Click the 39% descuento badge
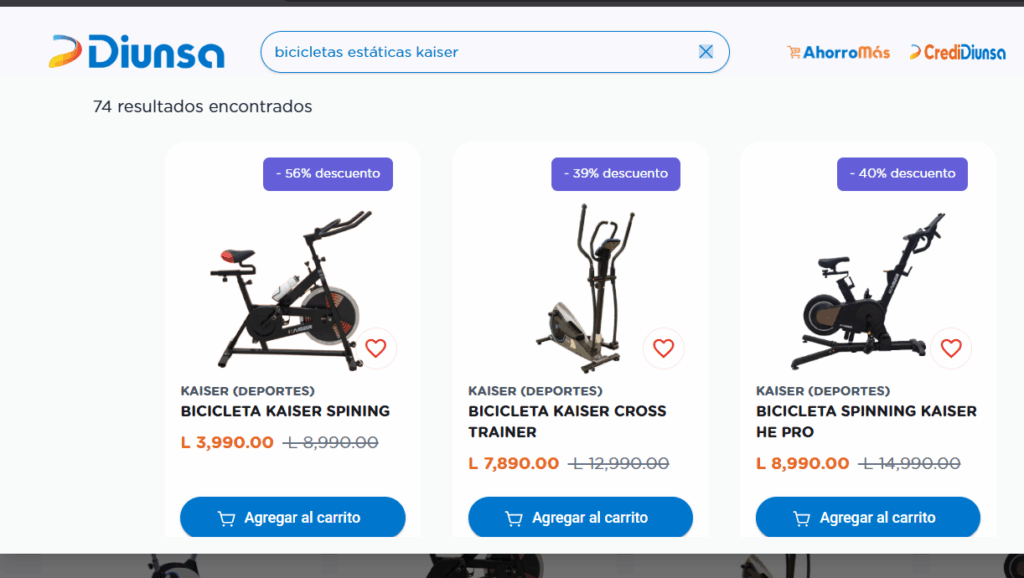The image size is (1024, 578). 616,174
